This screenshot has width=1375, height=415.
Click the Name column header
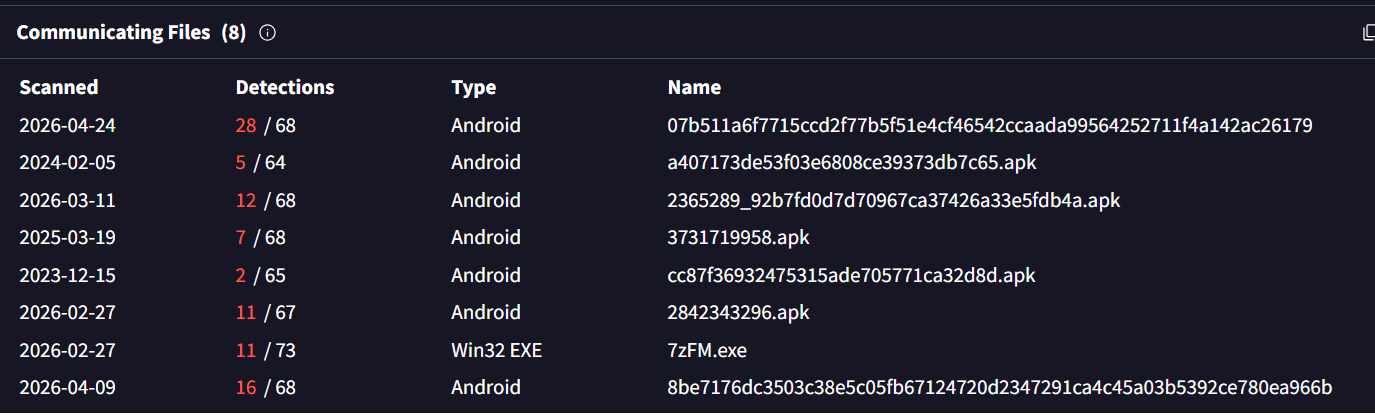coord(694,87)
